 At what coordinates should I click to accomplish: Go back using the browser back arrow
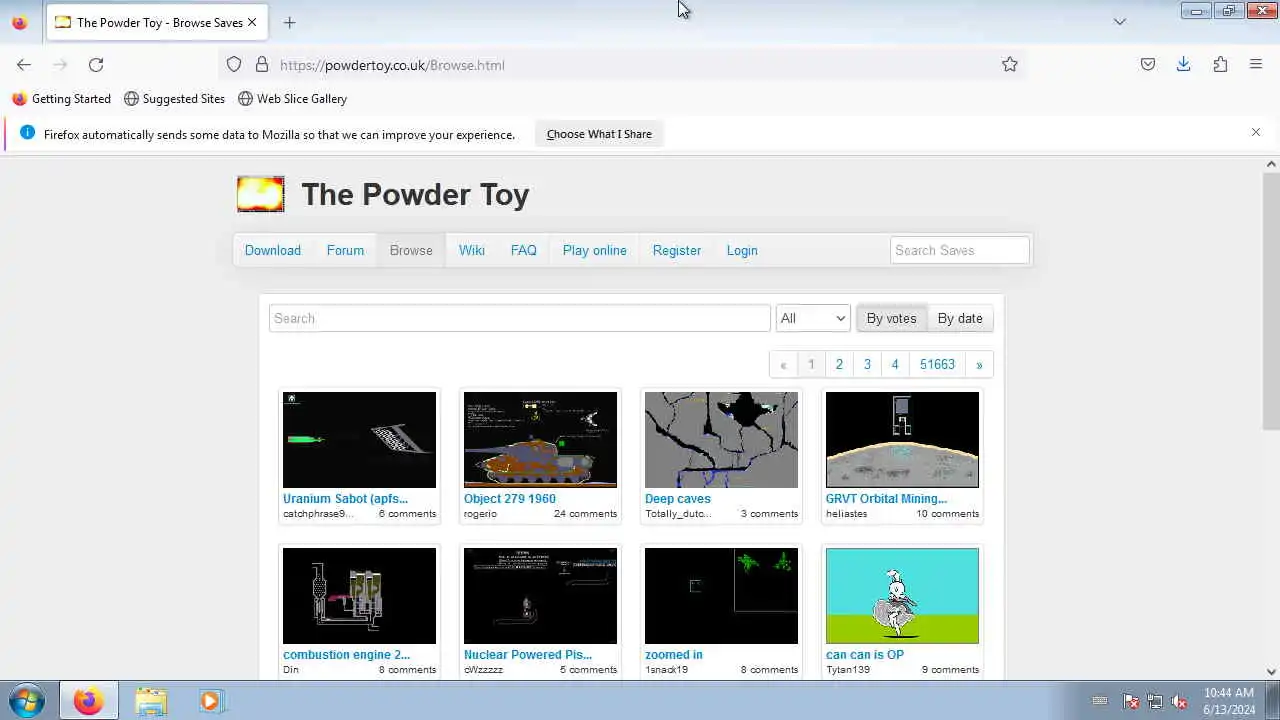click(x=24, y=65)
